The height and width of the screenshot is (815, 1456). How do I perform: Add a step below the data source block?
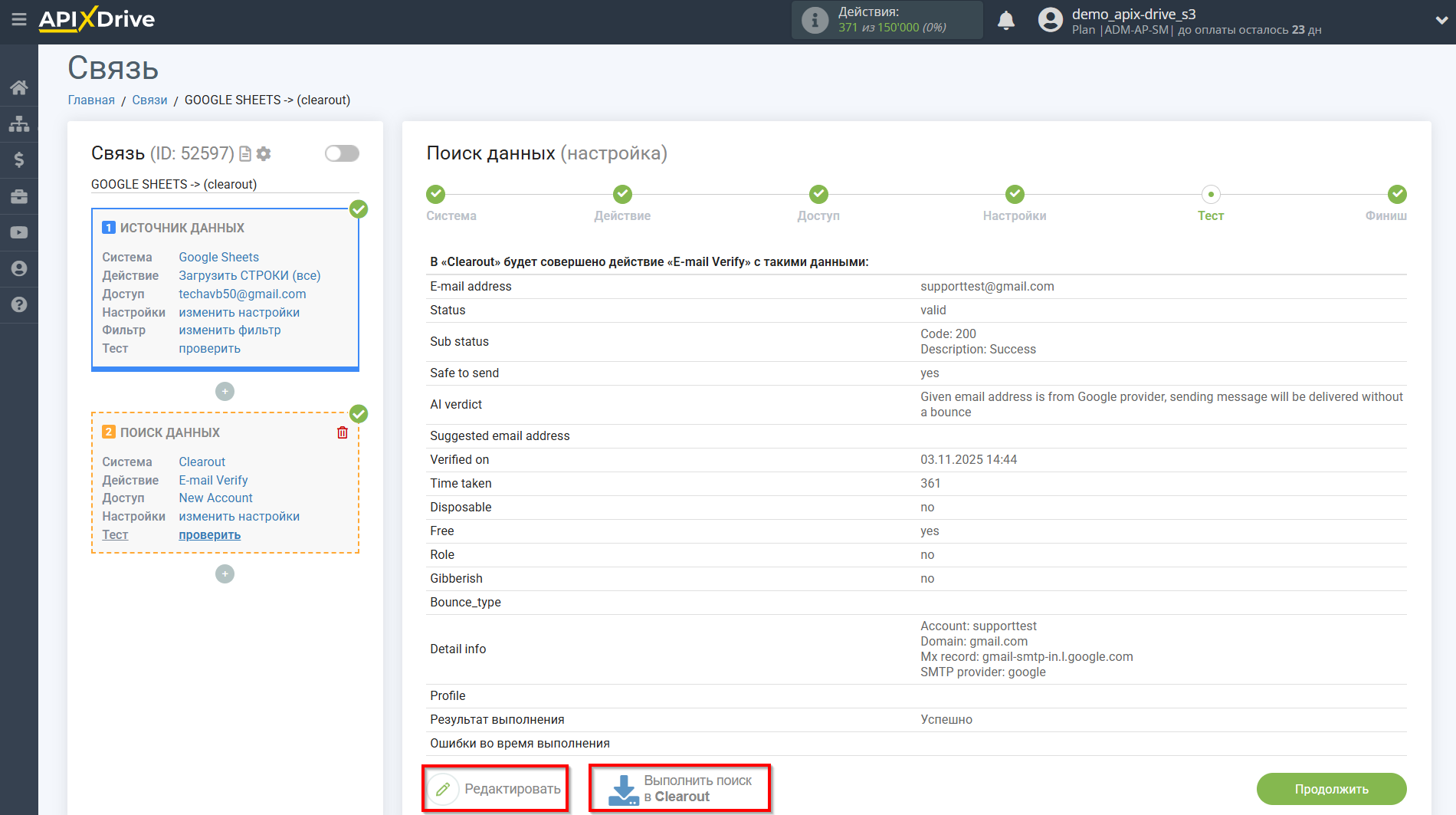(225, 392)
